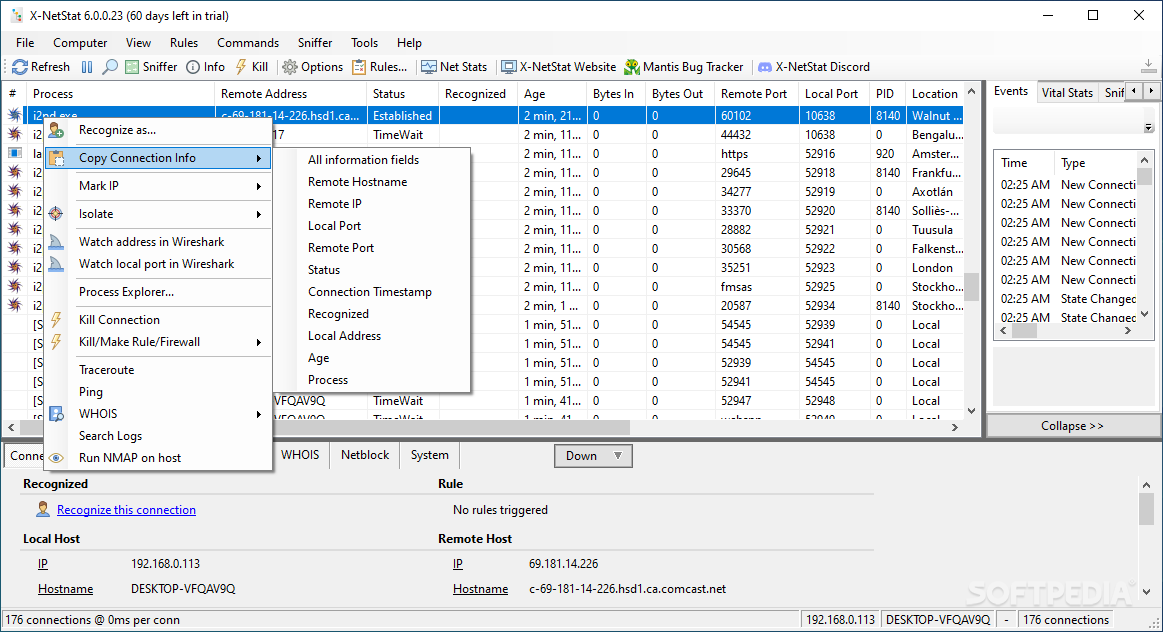The width and height of the screenshot is (1163, 632).
Task: Sort by the Age column header
Action: click(552, 93)
